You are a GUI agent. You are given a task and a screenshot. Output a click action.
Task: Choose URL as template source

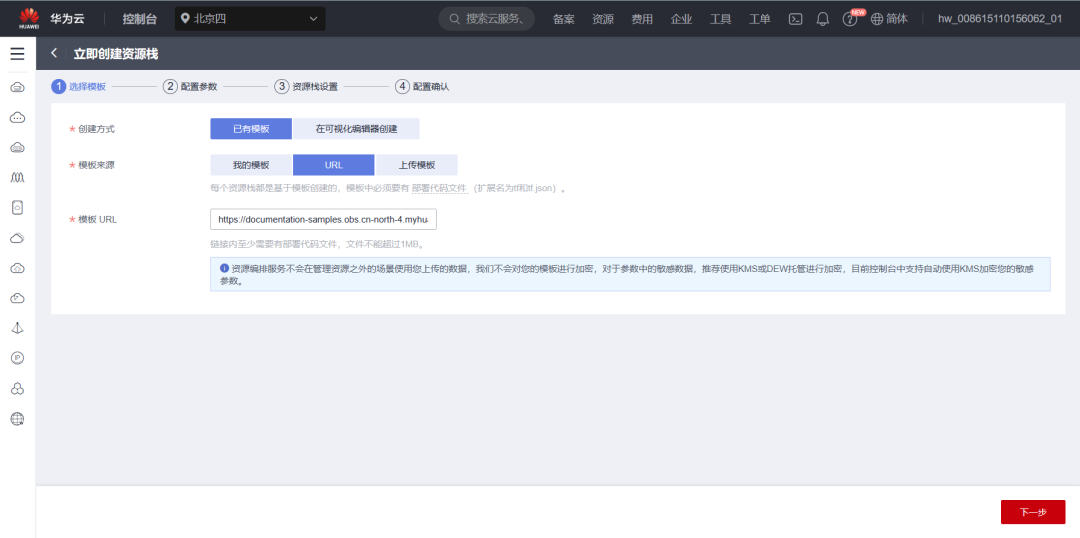click(333, 165)
